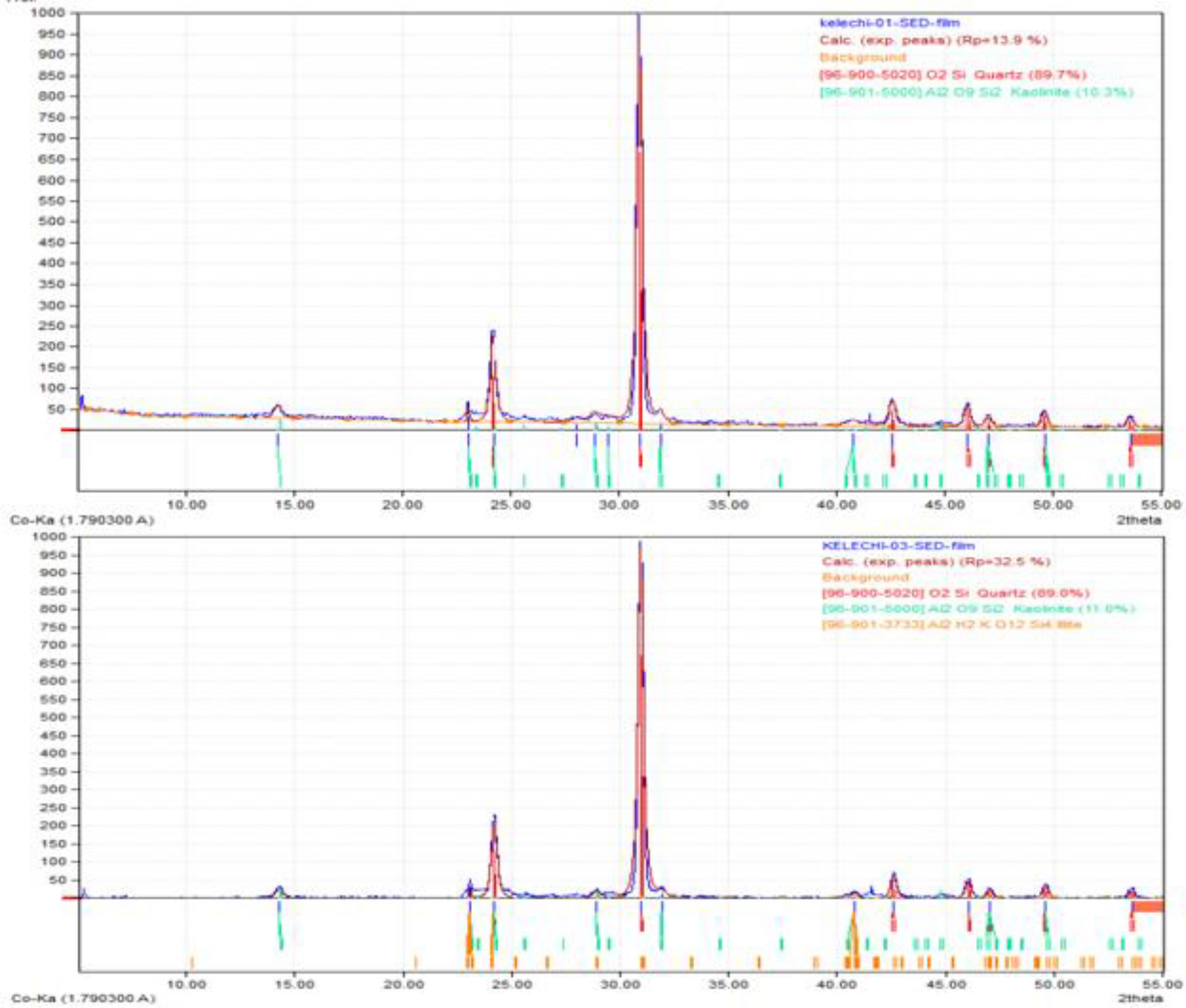Click the Co-Ka wavelength label under top plot
The width and height of the screenshot is (1186, 1008).
82,520
